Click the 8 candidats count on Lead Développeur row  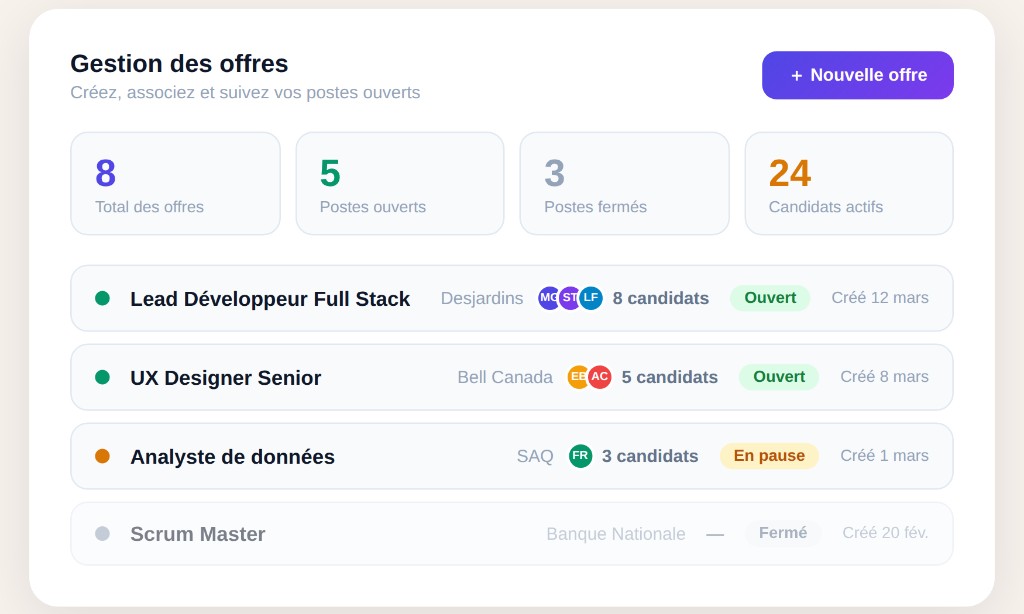(x=661, y=298)
